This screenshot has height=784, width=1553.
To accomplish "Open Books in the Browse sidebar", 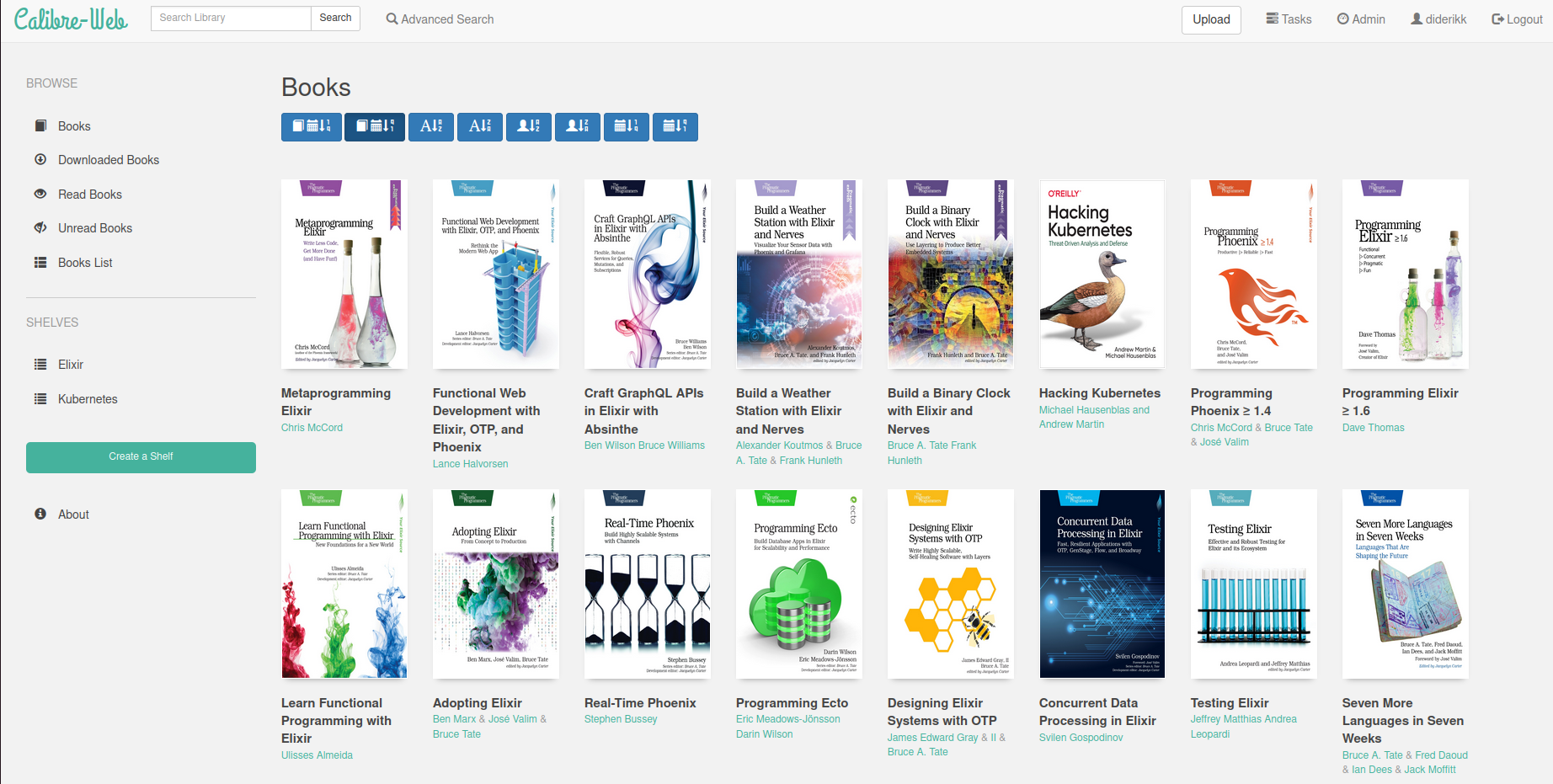I will point(74,126).
